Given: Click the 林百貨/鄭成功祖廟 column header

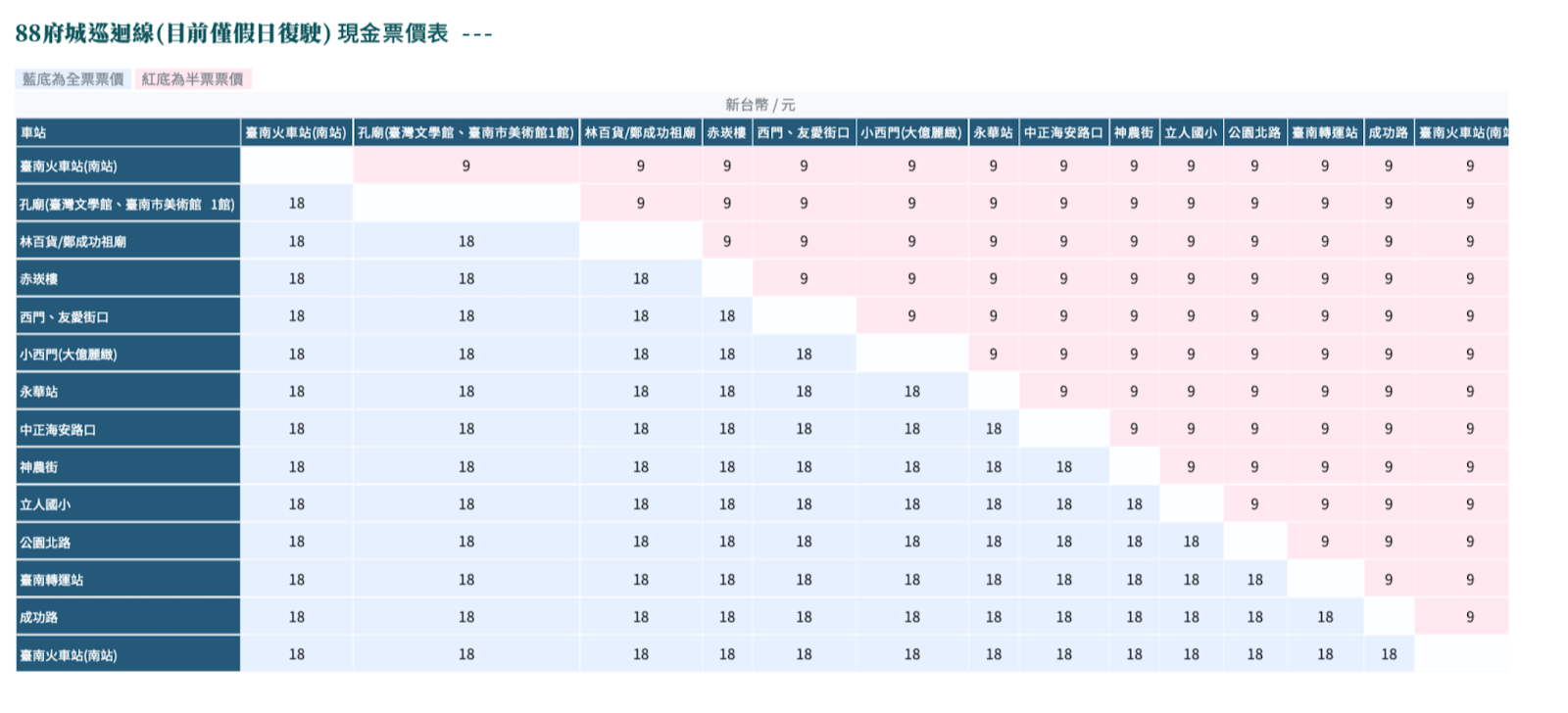Looking at the screenshot, I should coord(641,132).
